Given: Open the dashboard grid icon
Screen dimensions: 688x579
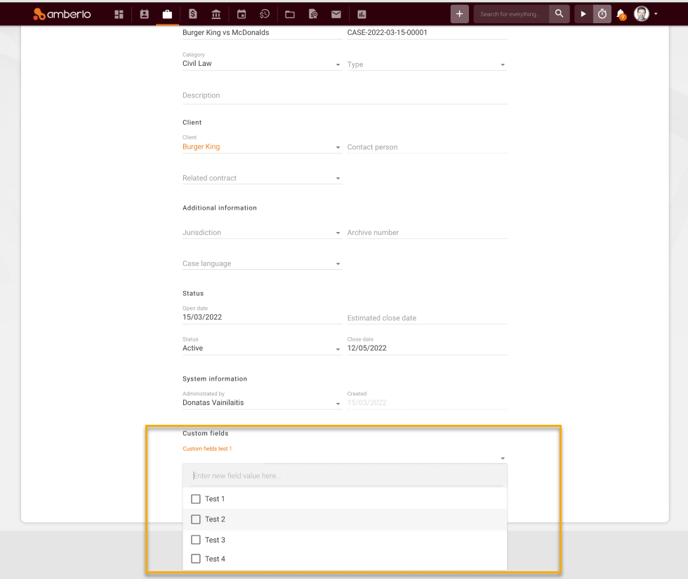Looking at the screenshot, I should pos(119,14).
